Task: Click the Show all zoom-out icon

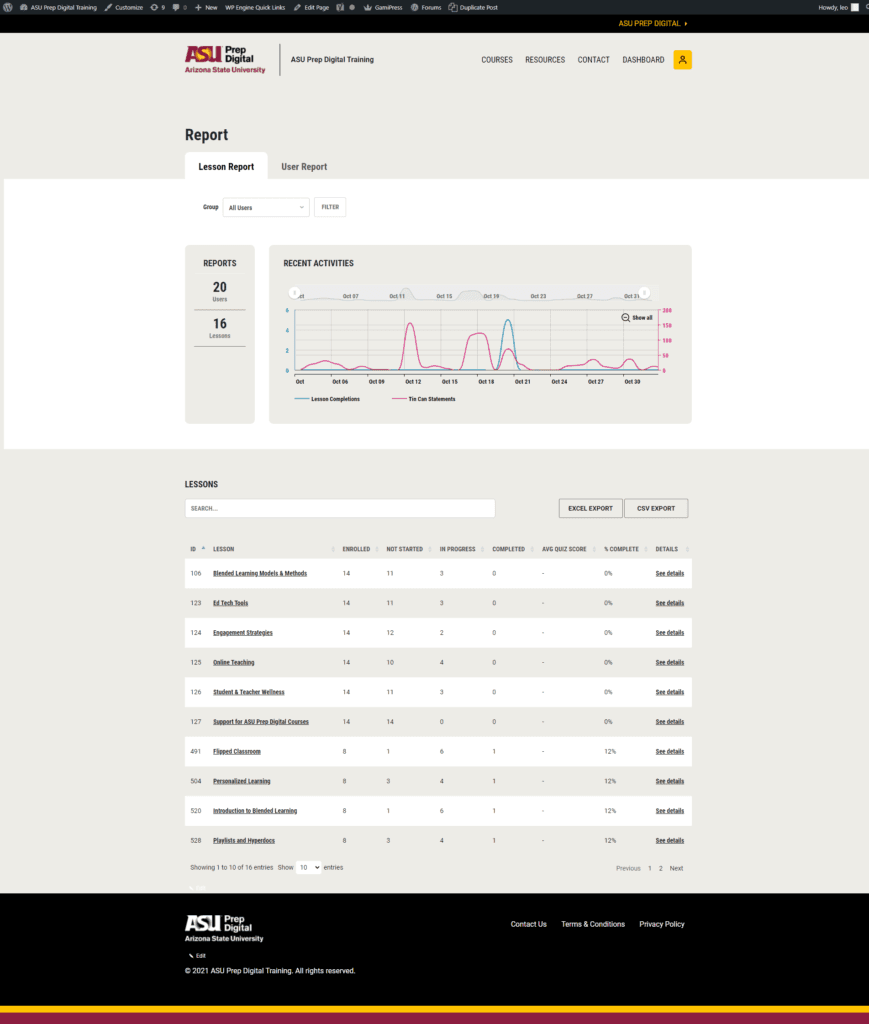Action: coord(626,318)
